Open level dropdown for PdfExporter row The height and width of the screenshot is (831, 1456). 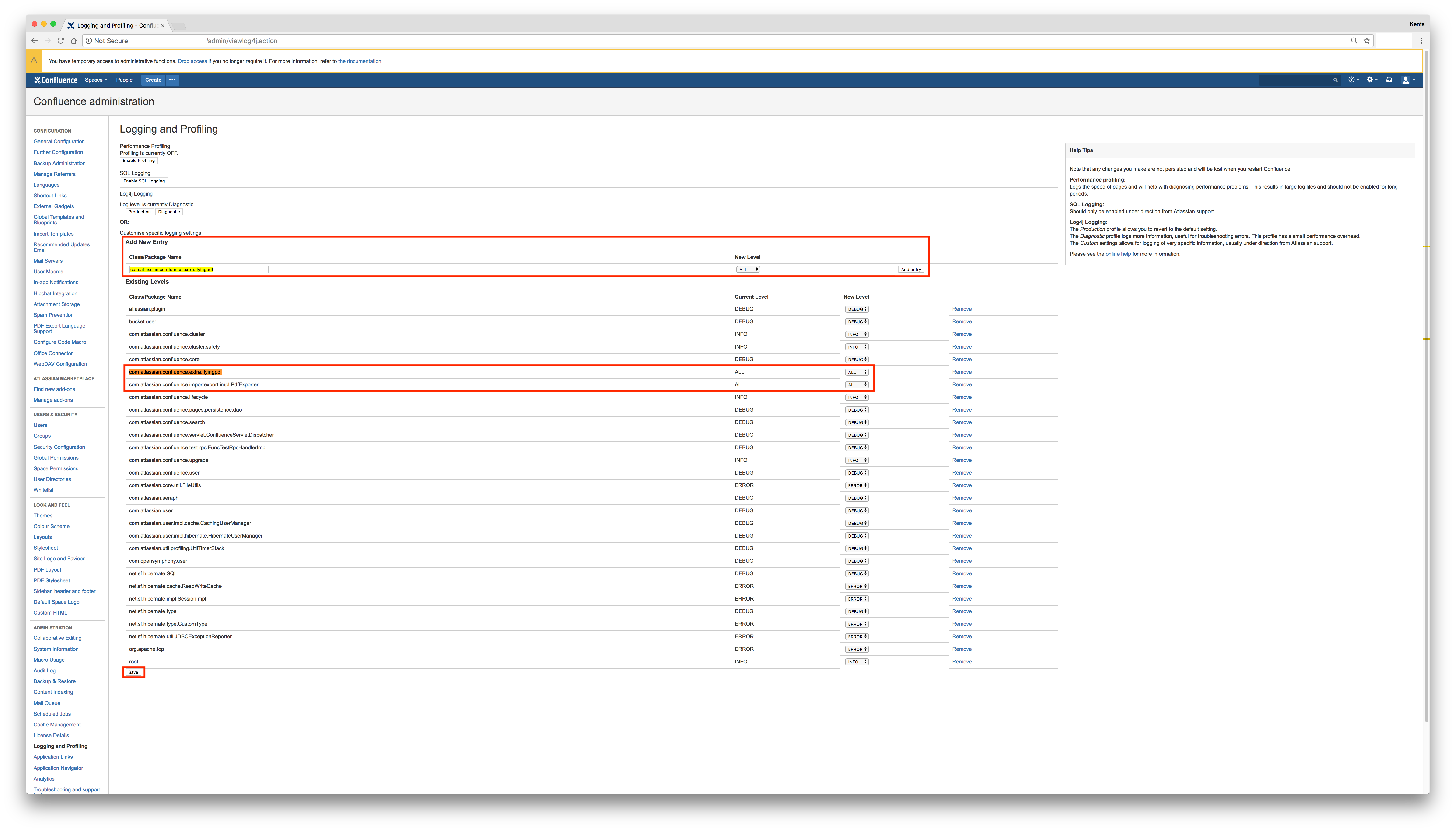857,385
